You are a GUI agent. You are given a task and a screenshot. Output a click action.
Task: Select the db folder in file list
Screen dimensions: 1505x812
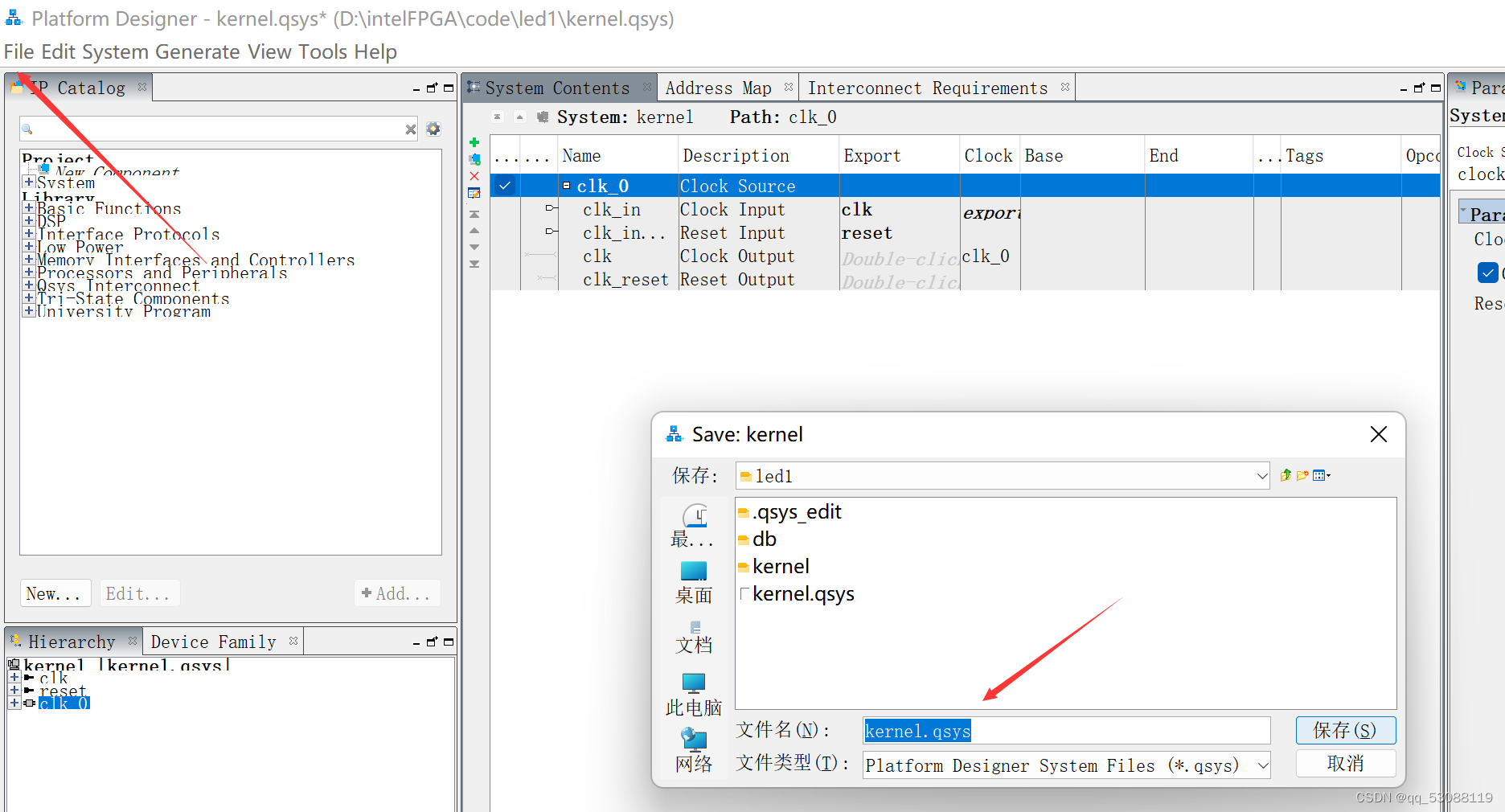757,539
